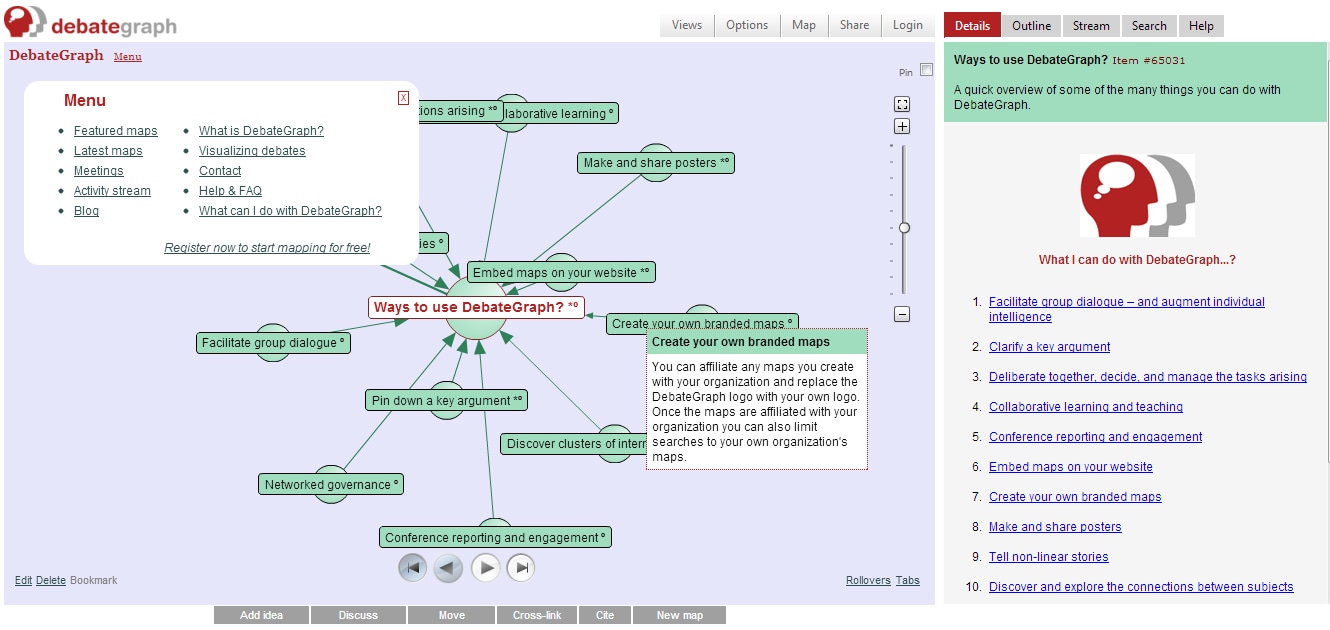This screenshot has width=1330, height=630.
Task: Open the Share menu
Action: pos(854,25)
